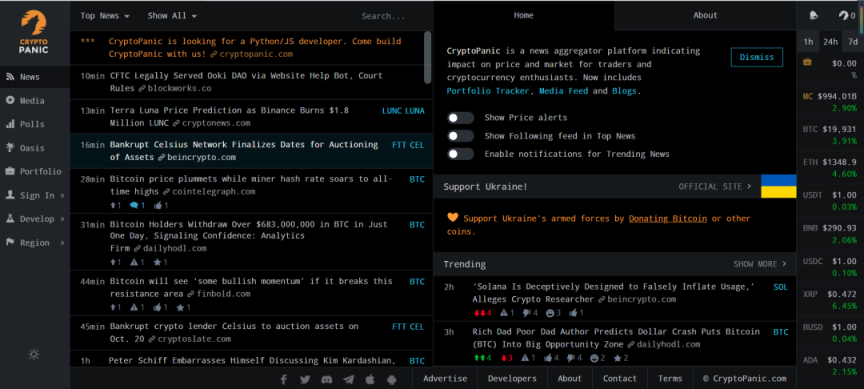Switch to the Home tab

click(x=523, y=15)
